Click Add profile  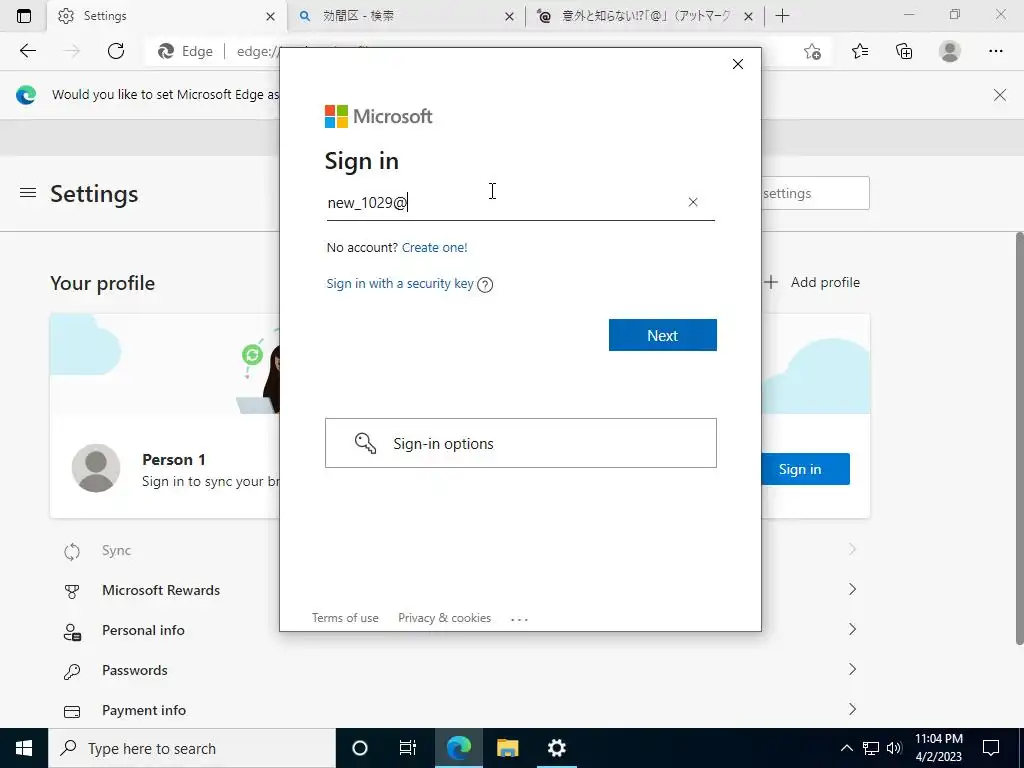812,282
